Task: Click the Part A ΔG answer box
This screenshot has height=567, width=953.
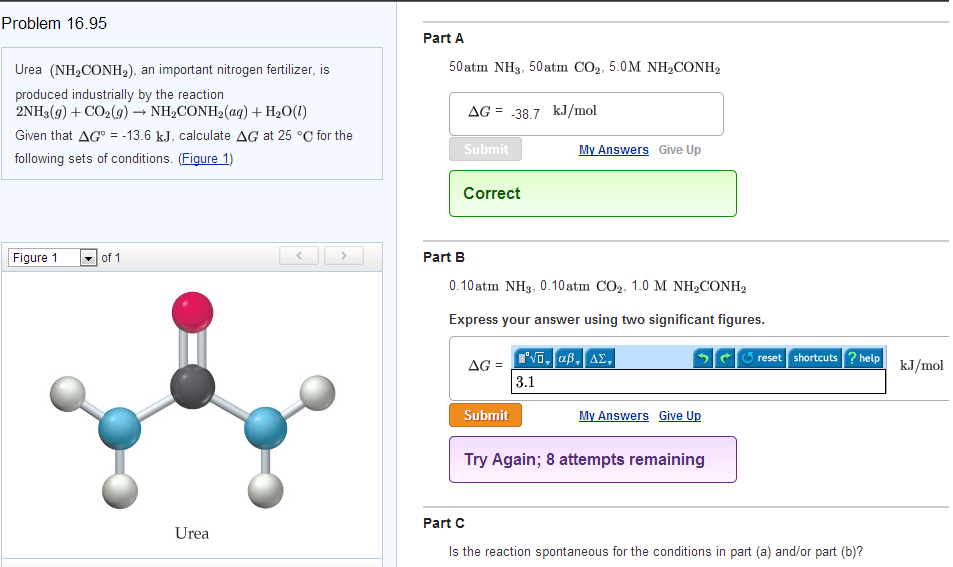Action: [x=586, y=113]
